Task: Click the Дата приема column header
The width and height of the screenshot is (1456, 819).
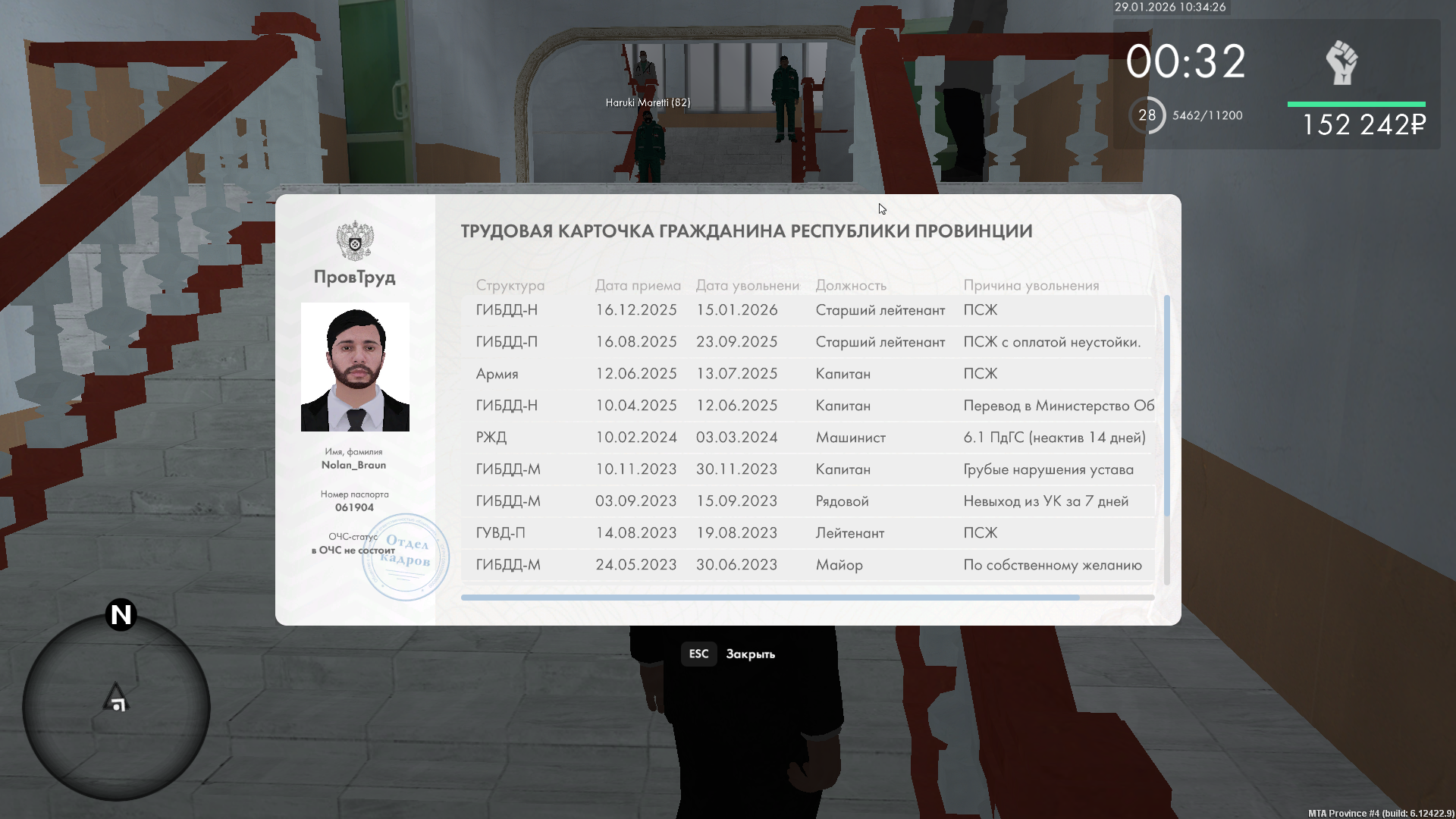Action: [x=638, y=285]
